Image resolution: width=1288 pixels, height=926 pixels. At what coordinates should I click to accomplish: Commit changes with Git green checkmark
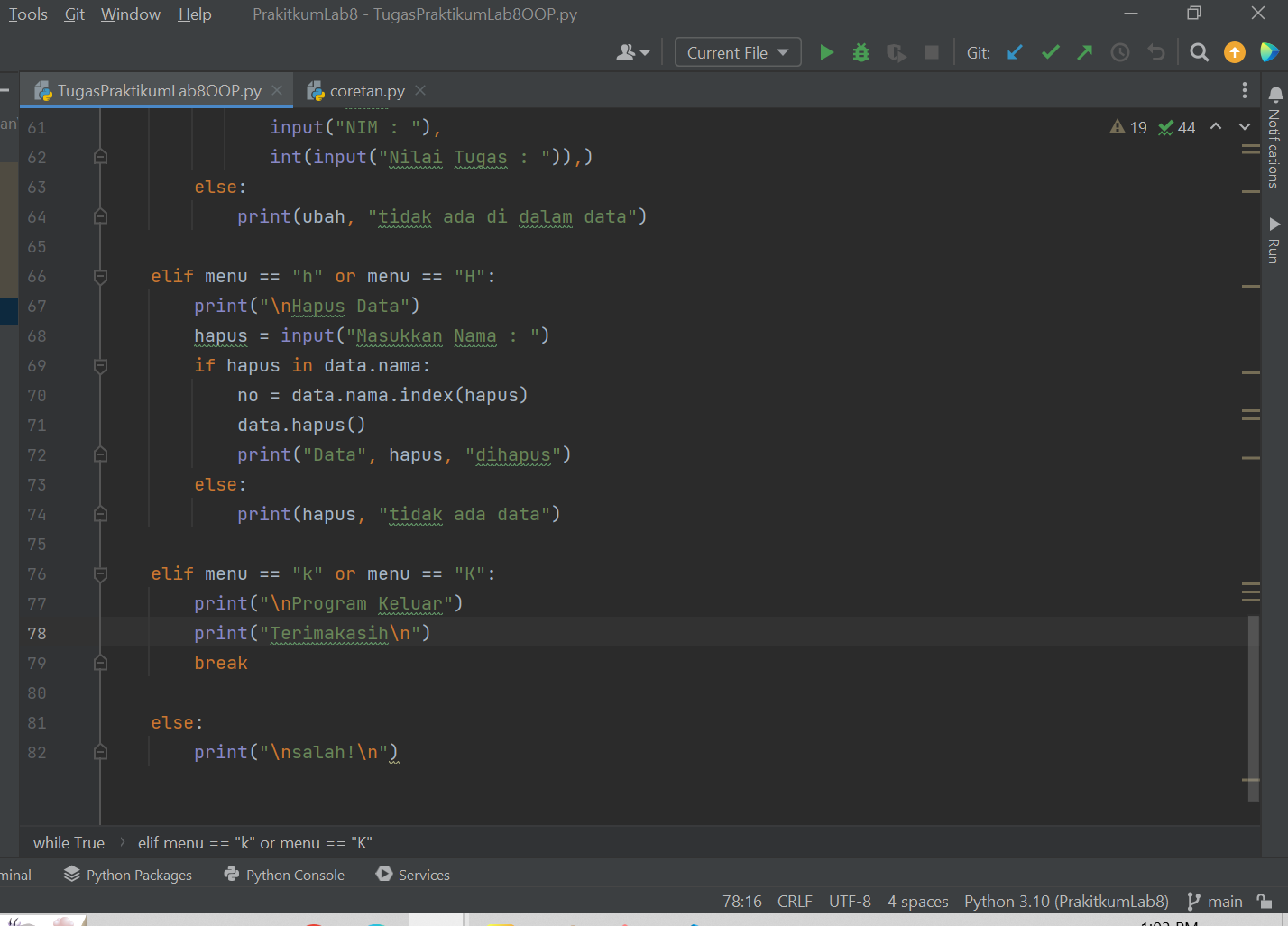click(x=1050, y=52)
